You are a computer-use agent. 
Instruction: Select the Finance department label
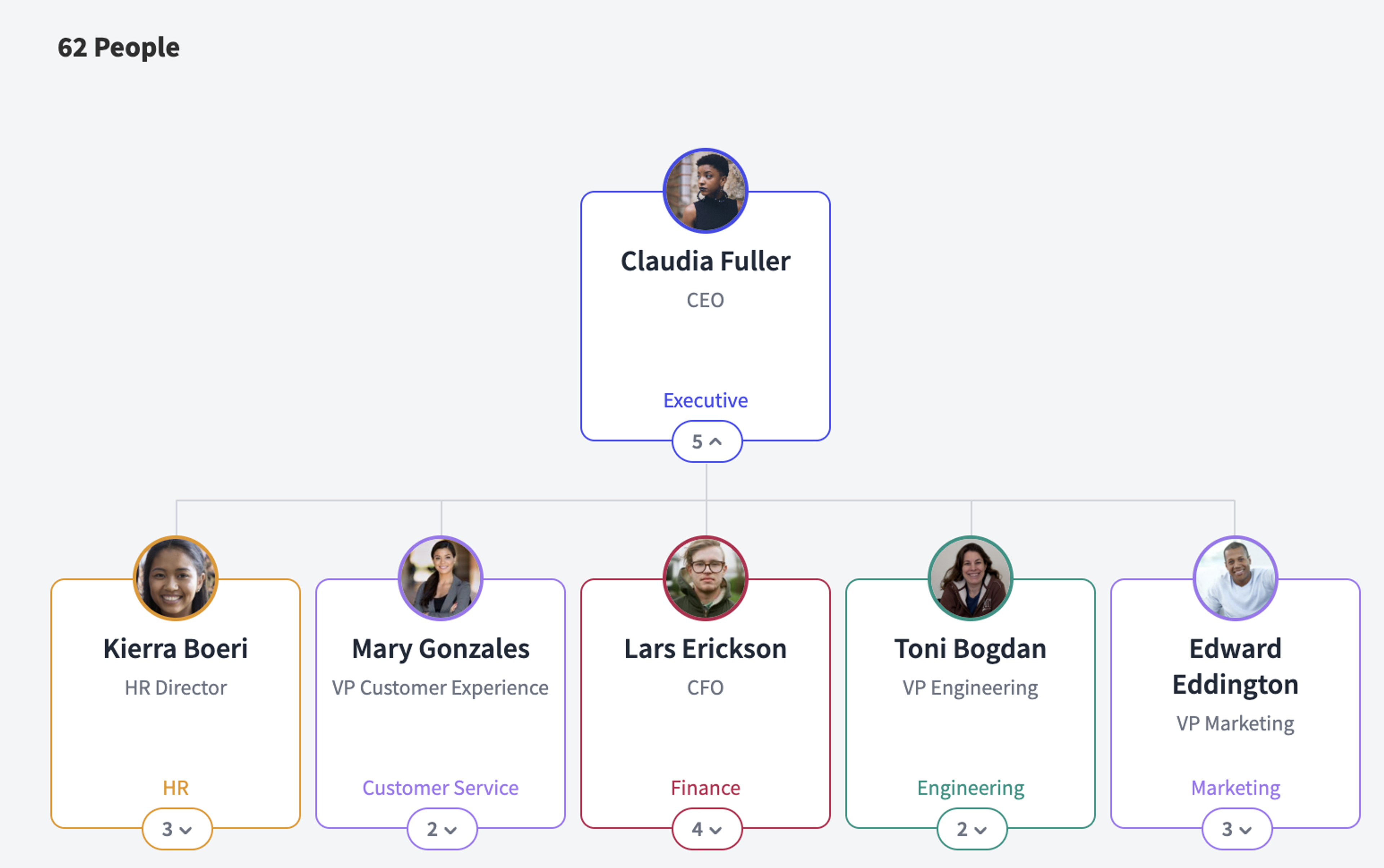[x=705, y=788]
